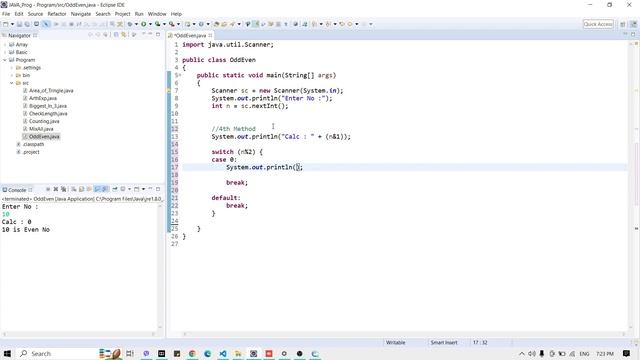640x360 pixels.
Task: Click Remove Launch X icon in Console
Action: [56, 189]
